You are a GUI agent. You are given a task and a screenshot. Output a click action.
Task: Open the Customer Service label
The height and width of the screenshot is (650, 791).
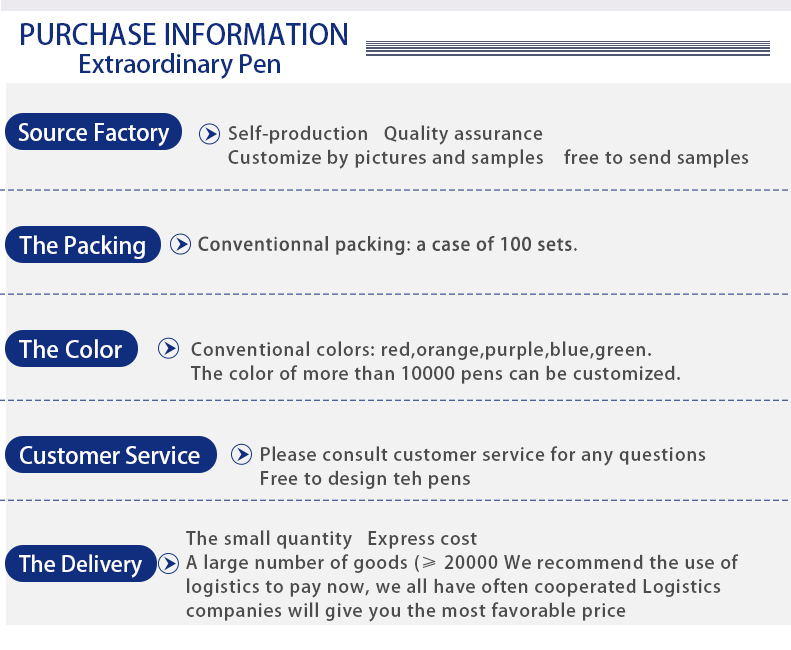[110, 456]
